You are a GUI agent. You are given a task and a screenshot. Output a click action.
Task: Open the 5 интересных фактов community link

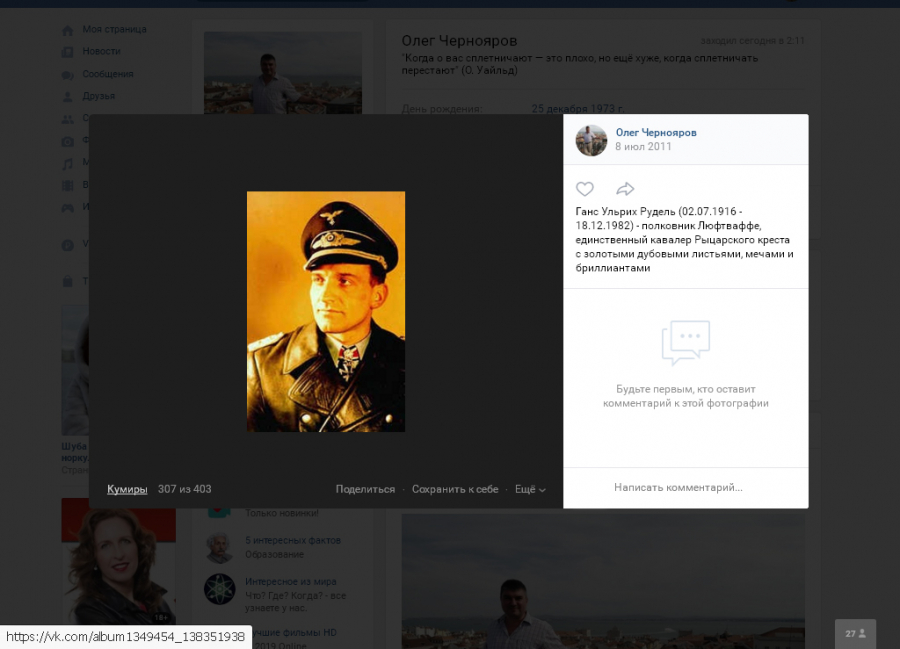coord(293,540)
